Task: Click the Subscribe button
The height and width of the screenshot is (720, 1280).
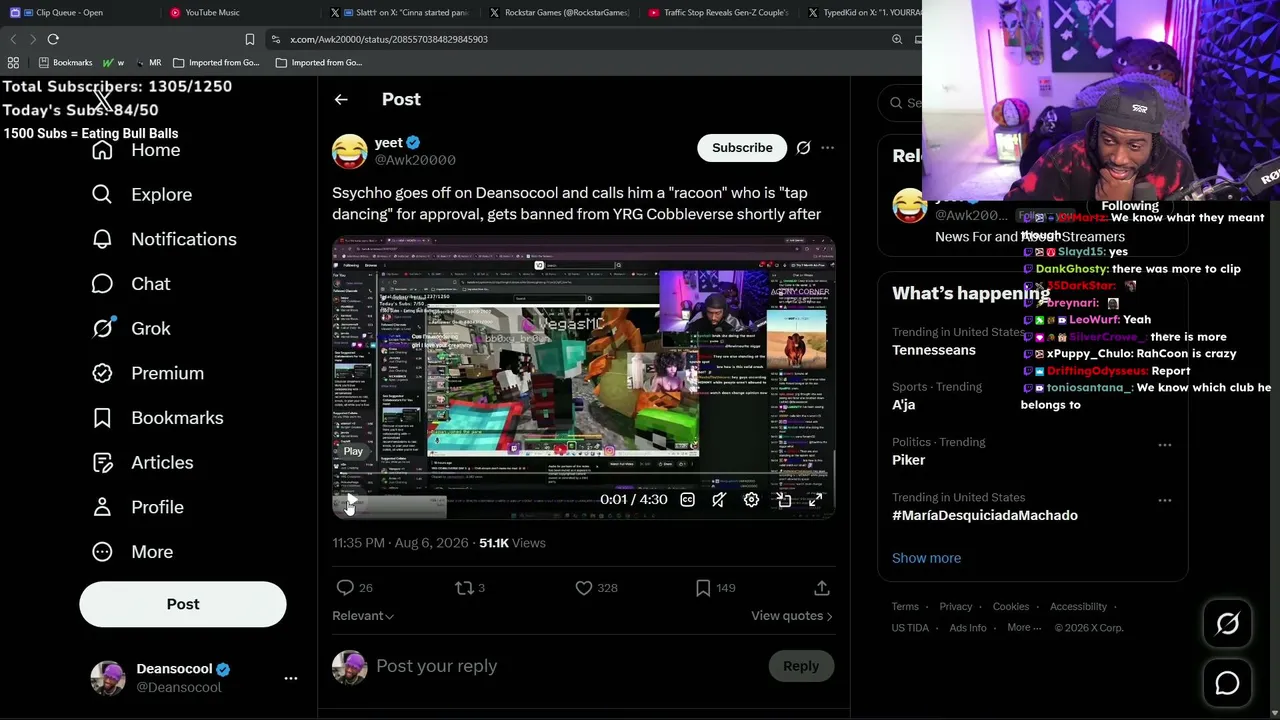Action: click(742, 148)
